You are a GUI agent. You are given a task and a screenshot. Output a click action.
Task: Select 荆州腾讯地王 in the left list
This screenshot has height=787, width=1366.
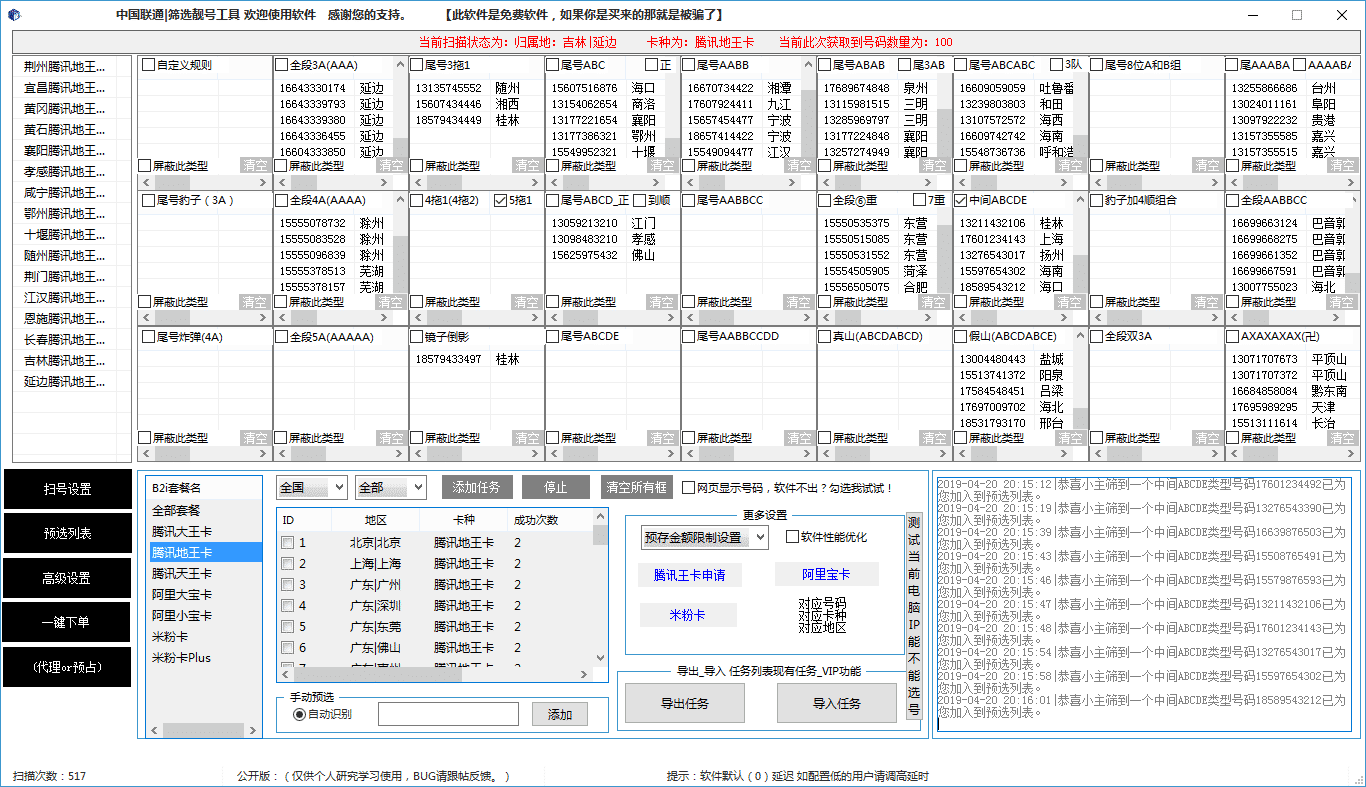[65, 67]
